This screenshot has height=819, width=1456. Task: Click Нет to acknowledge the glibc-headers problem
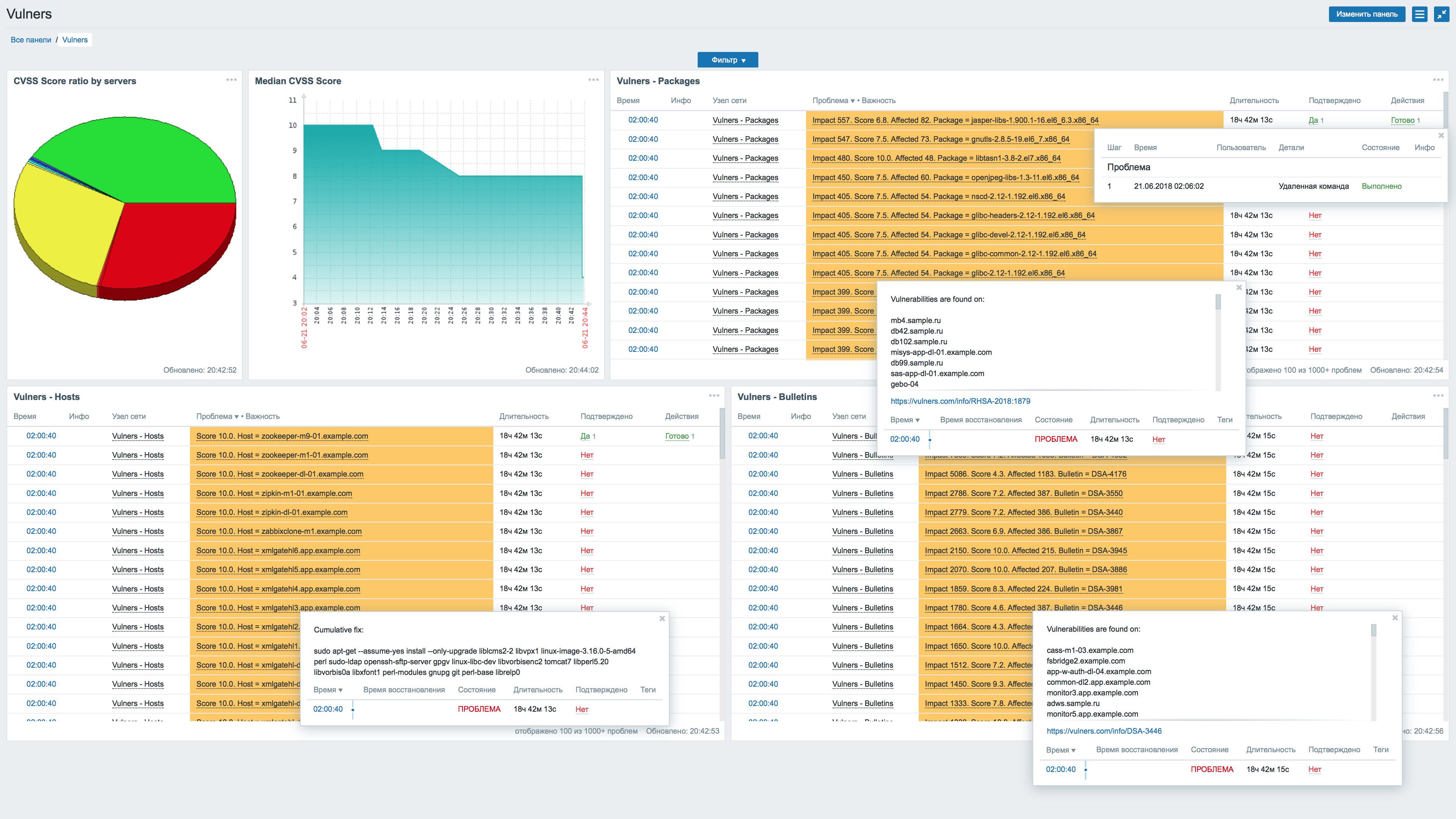pos(1315,215)
